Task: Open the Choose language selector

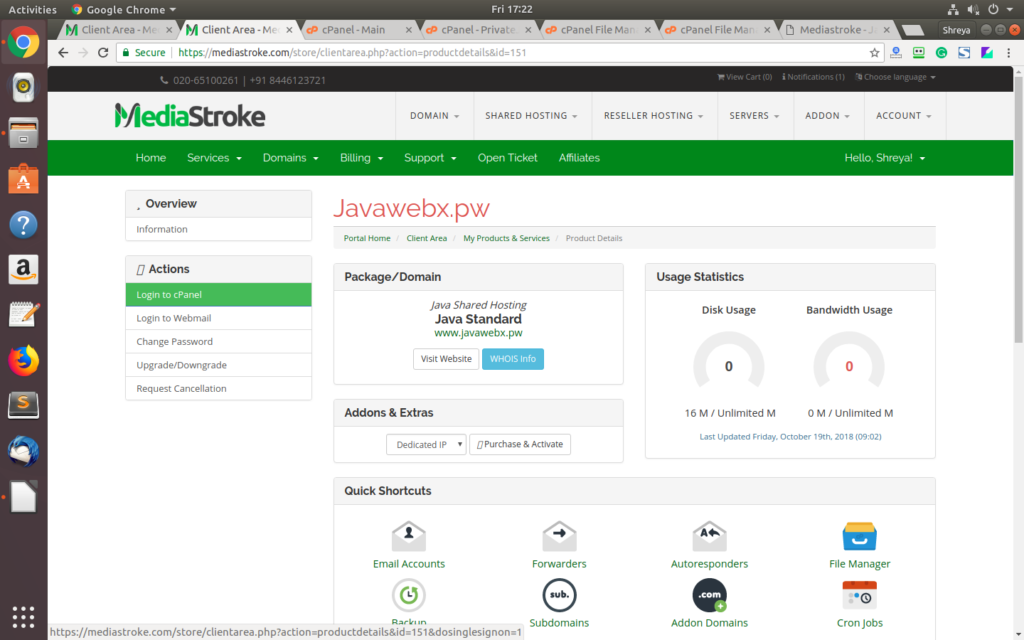Action: [899, 77]
